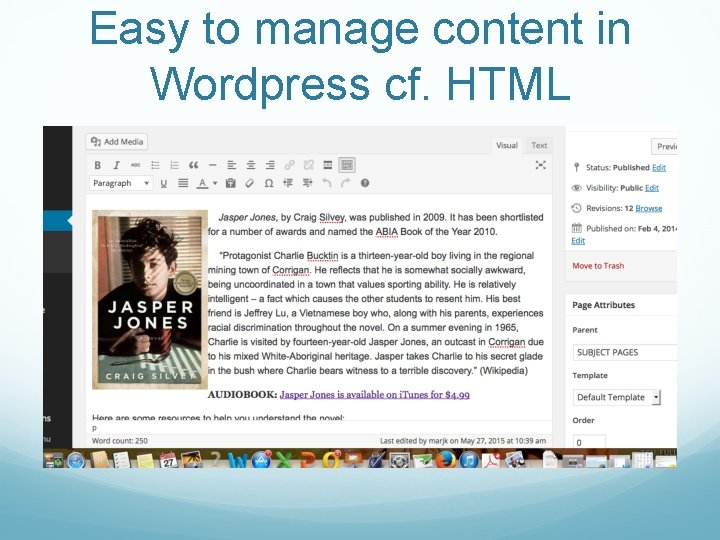Open the Default Template dropdown
This screenshot has height=540, width=720.
[617, 397]
